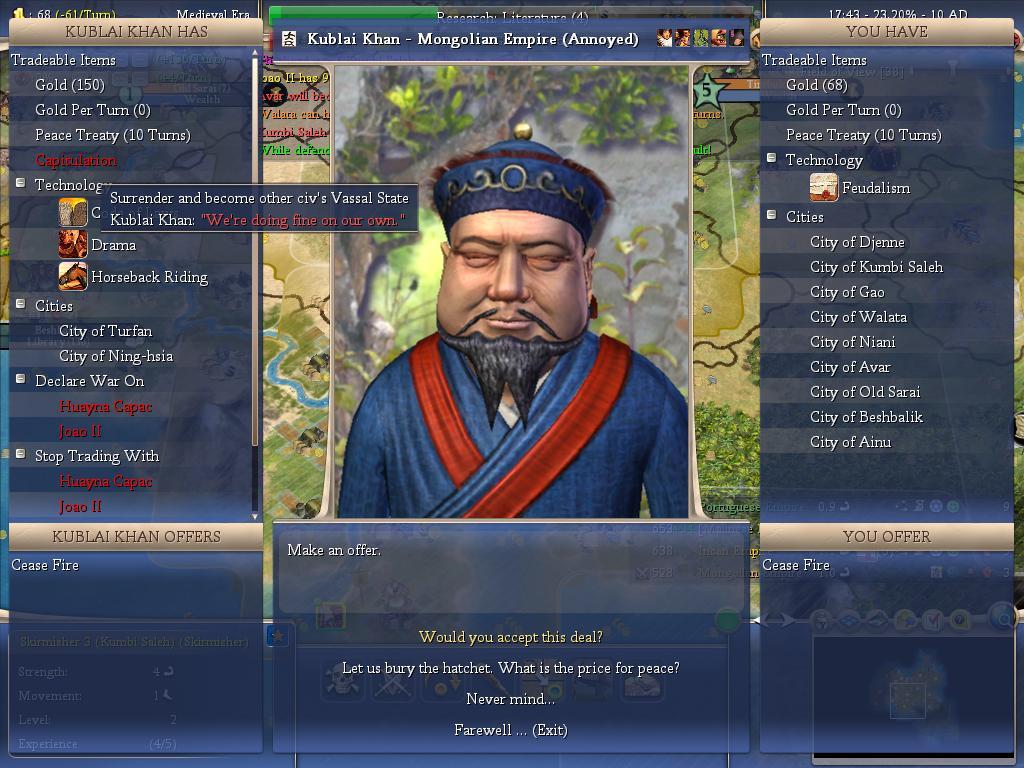
Task: Collapse the Stop Trading With section
Action: pyautogui.click(x=20, y=453)
